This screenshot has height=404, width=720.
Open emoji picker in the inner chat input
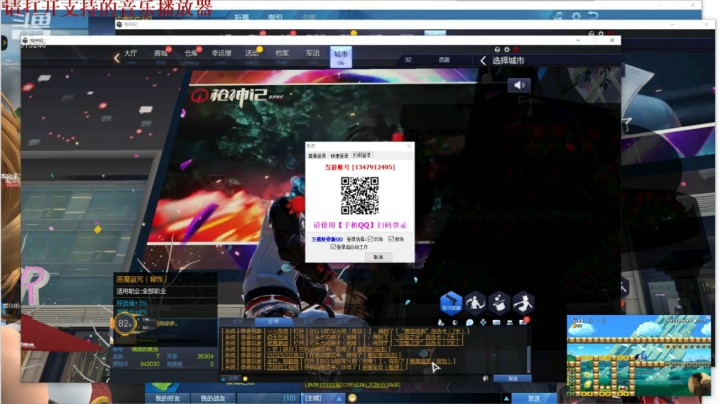[245, 379]
